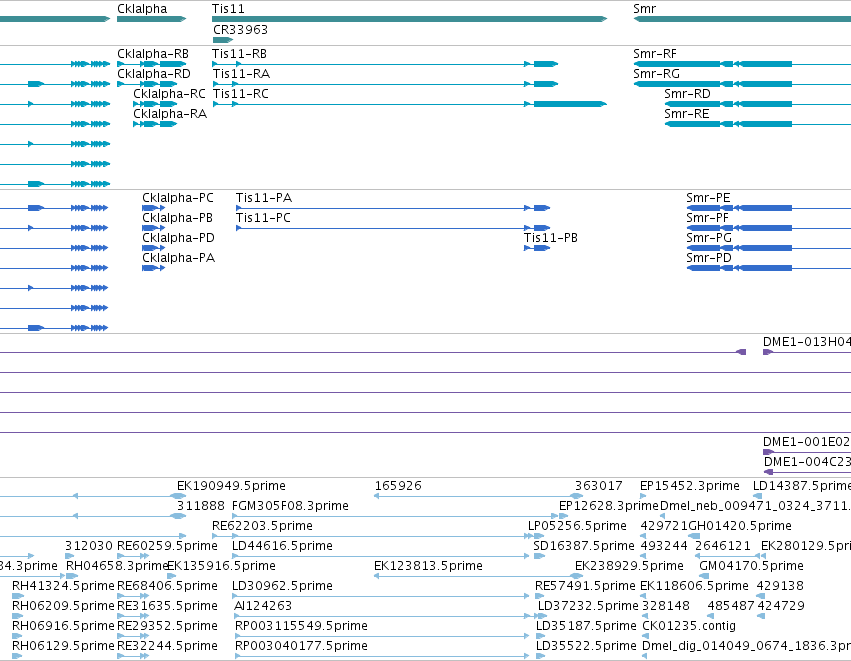Viewport: 851px width, 661px height.
Task: Click the CK01235.contig label
Action: [x=689, y=626]
